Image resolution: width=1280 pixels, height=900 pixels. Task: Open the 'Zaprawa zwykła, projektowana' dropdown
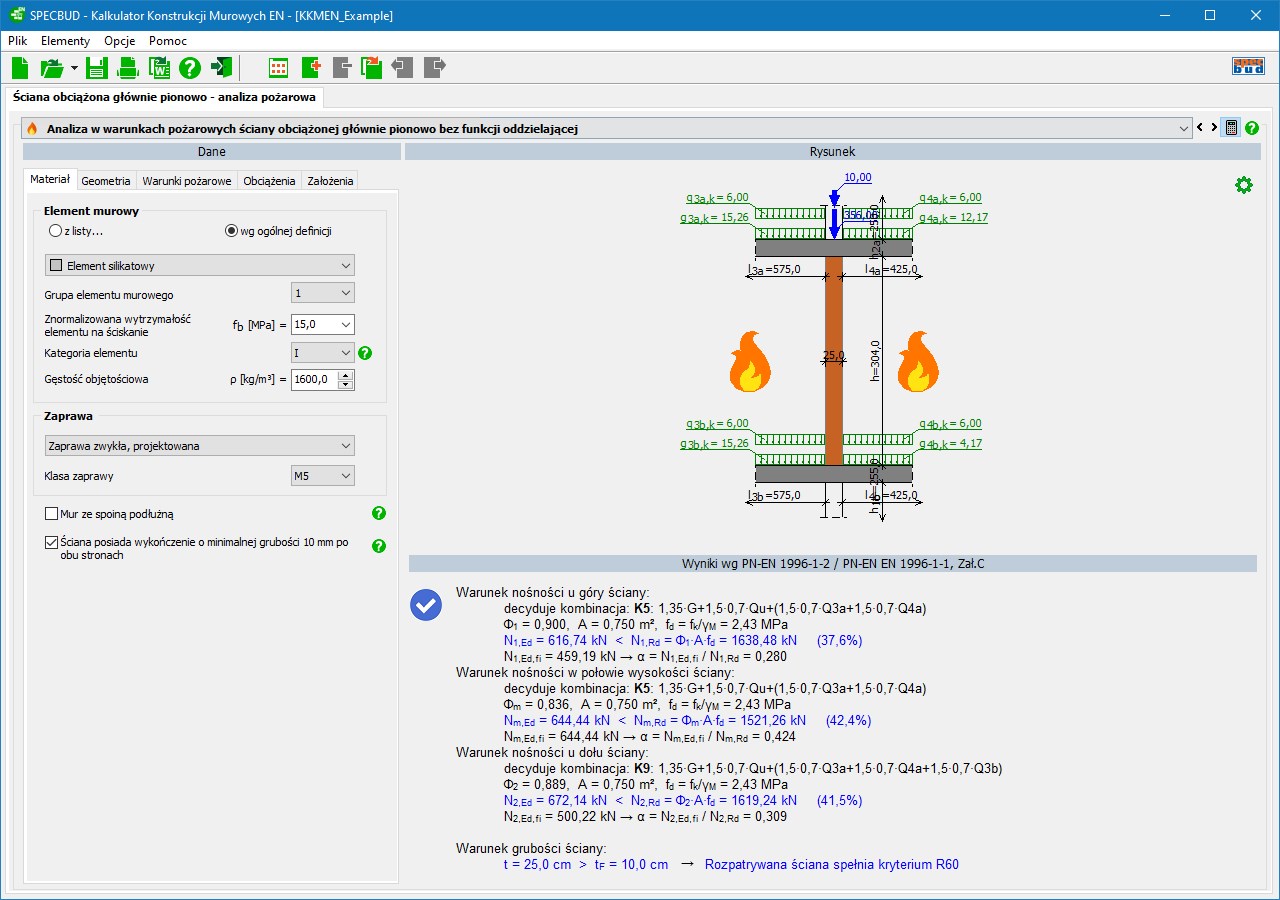point(200,446)
